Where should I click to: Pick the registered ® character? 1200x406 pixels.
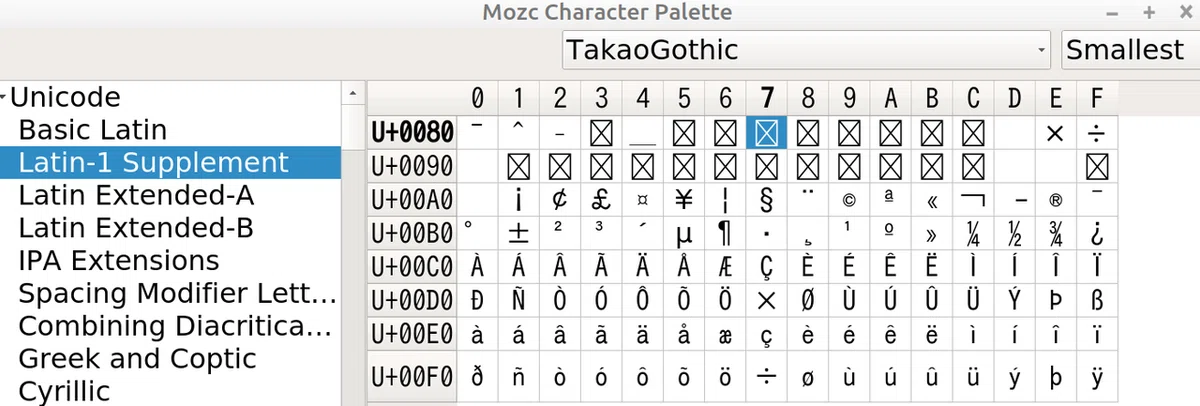(x=1056, y=199)
